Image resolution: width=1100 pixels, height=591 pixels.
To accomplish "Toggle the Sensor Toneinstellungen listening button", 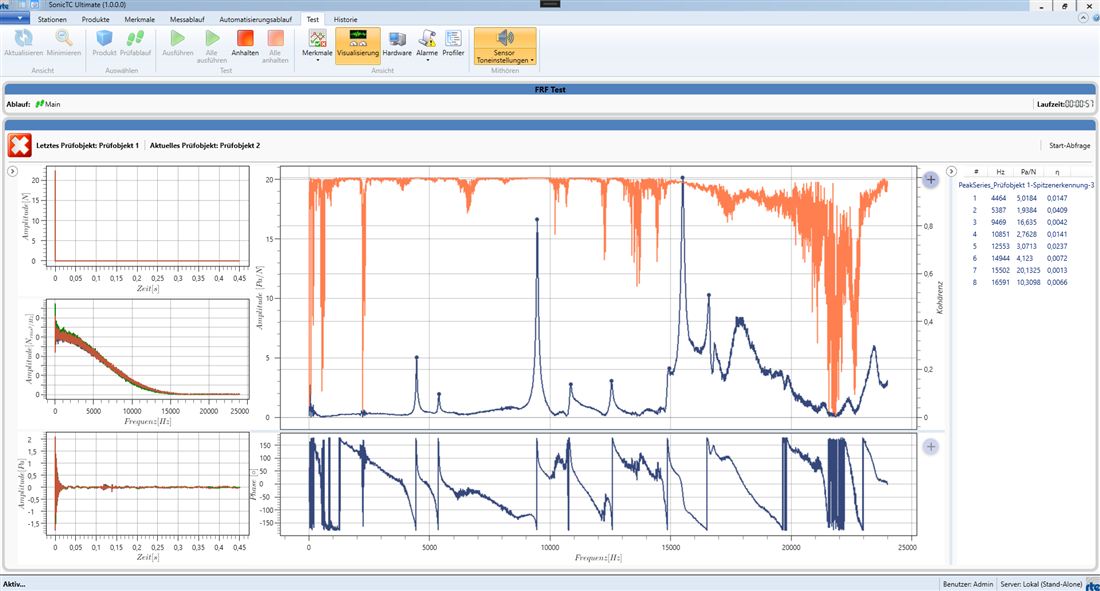I will tap(505, 46).
